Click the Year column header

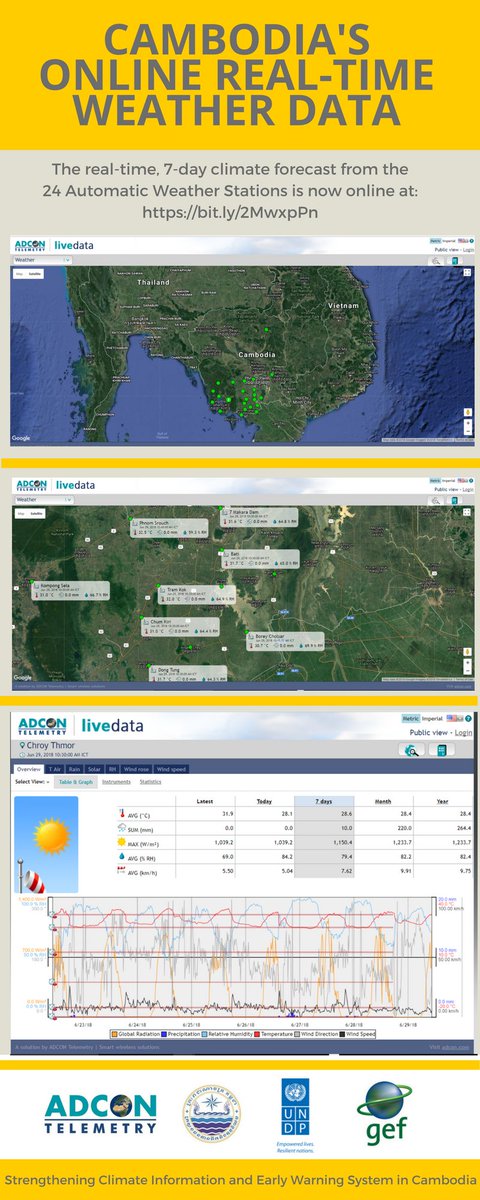(441, 801)
